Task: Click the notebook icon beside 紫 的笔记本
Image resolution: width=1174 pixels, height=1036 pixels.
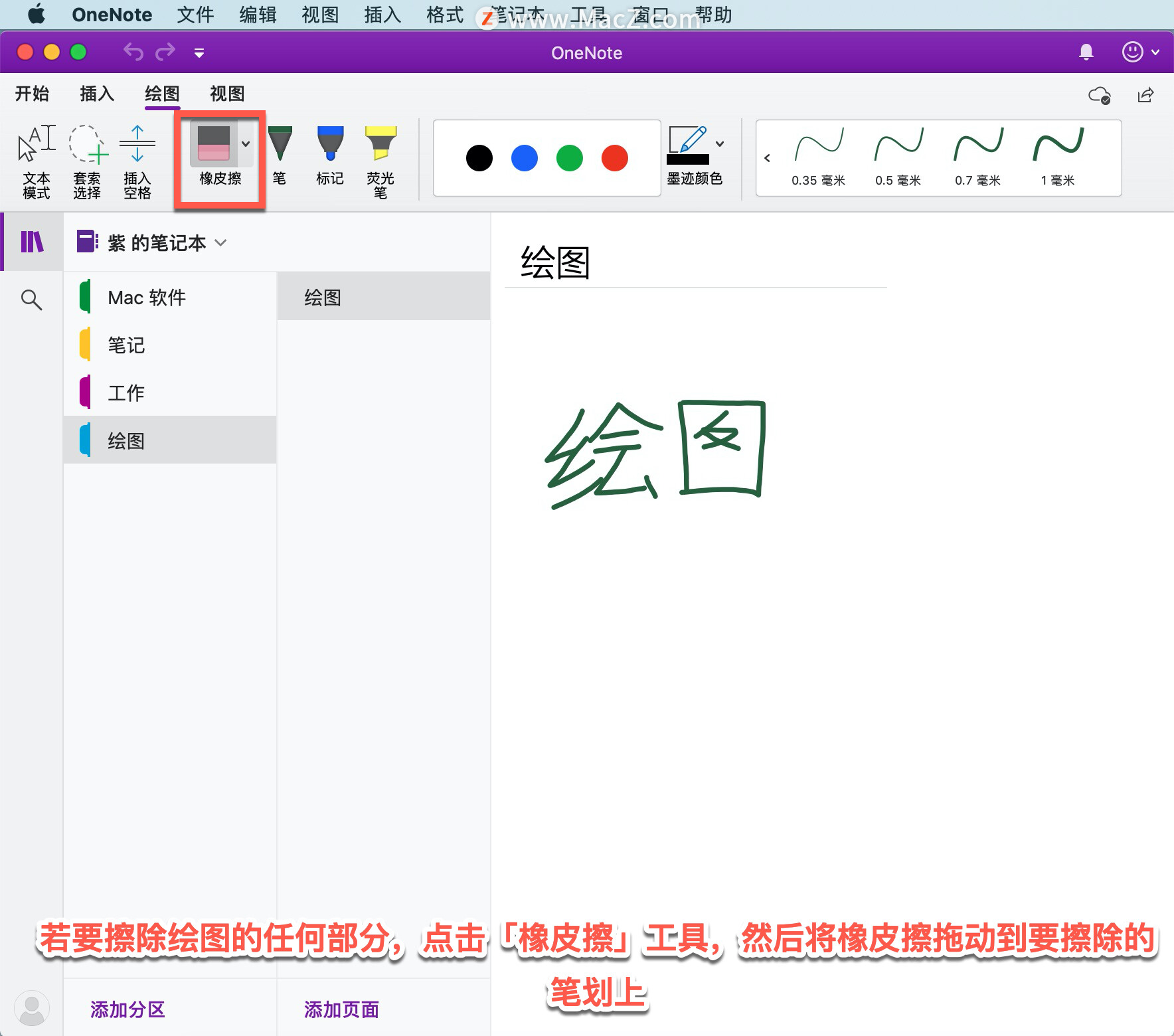Action: (x=88, y=242)
